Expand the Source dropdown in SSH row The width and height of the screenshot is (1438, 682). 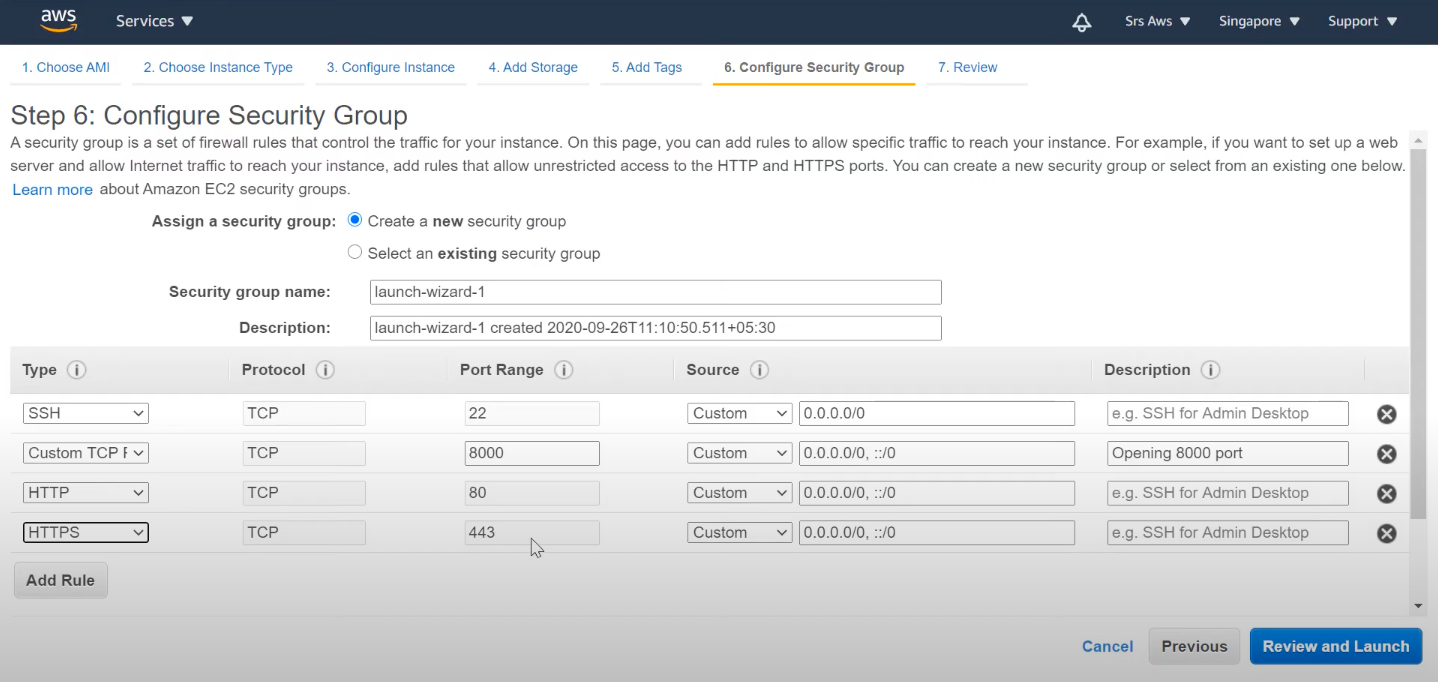739,414
